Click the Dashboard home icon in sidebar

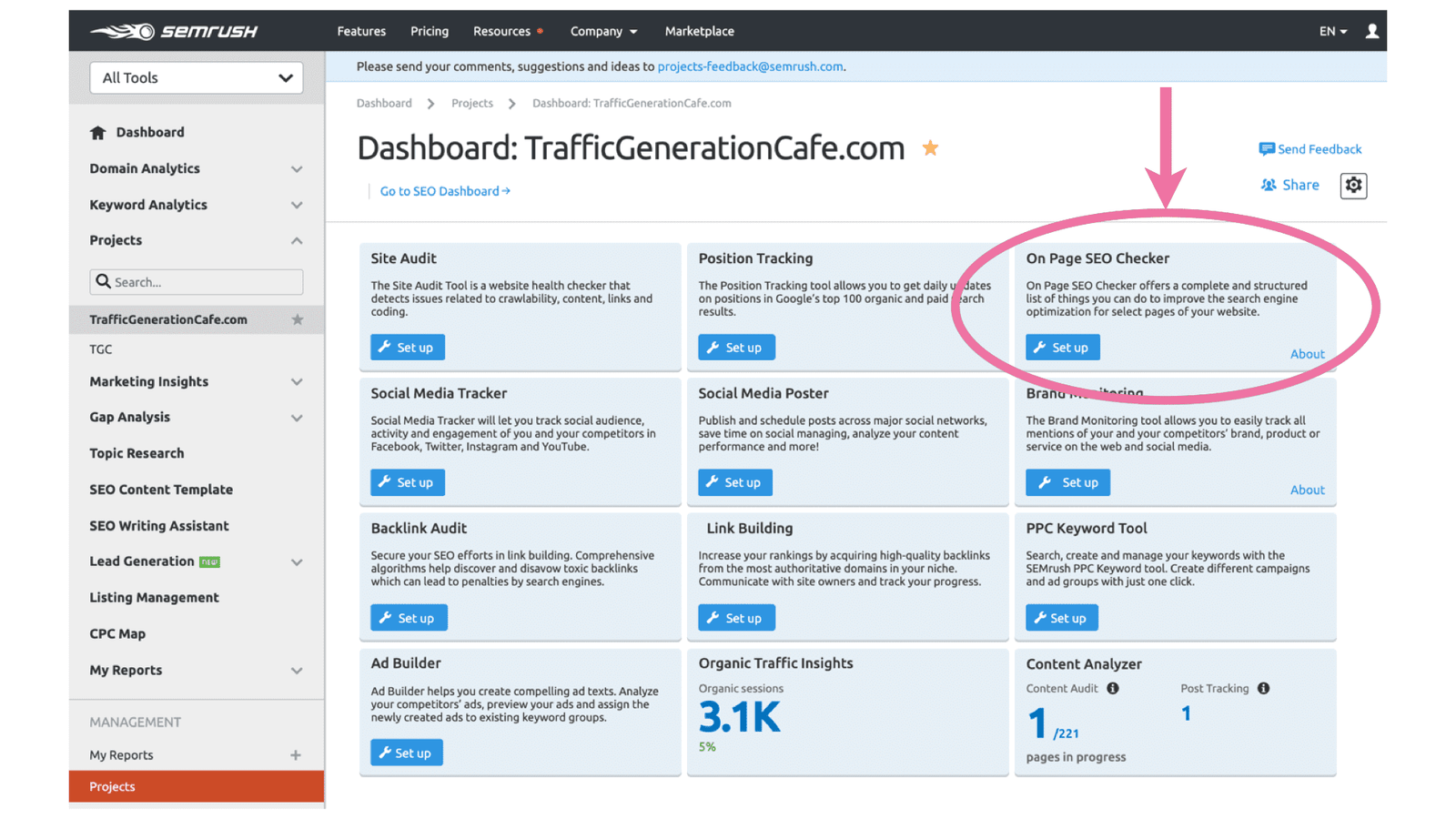[x=98, y=131]
